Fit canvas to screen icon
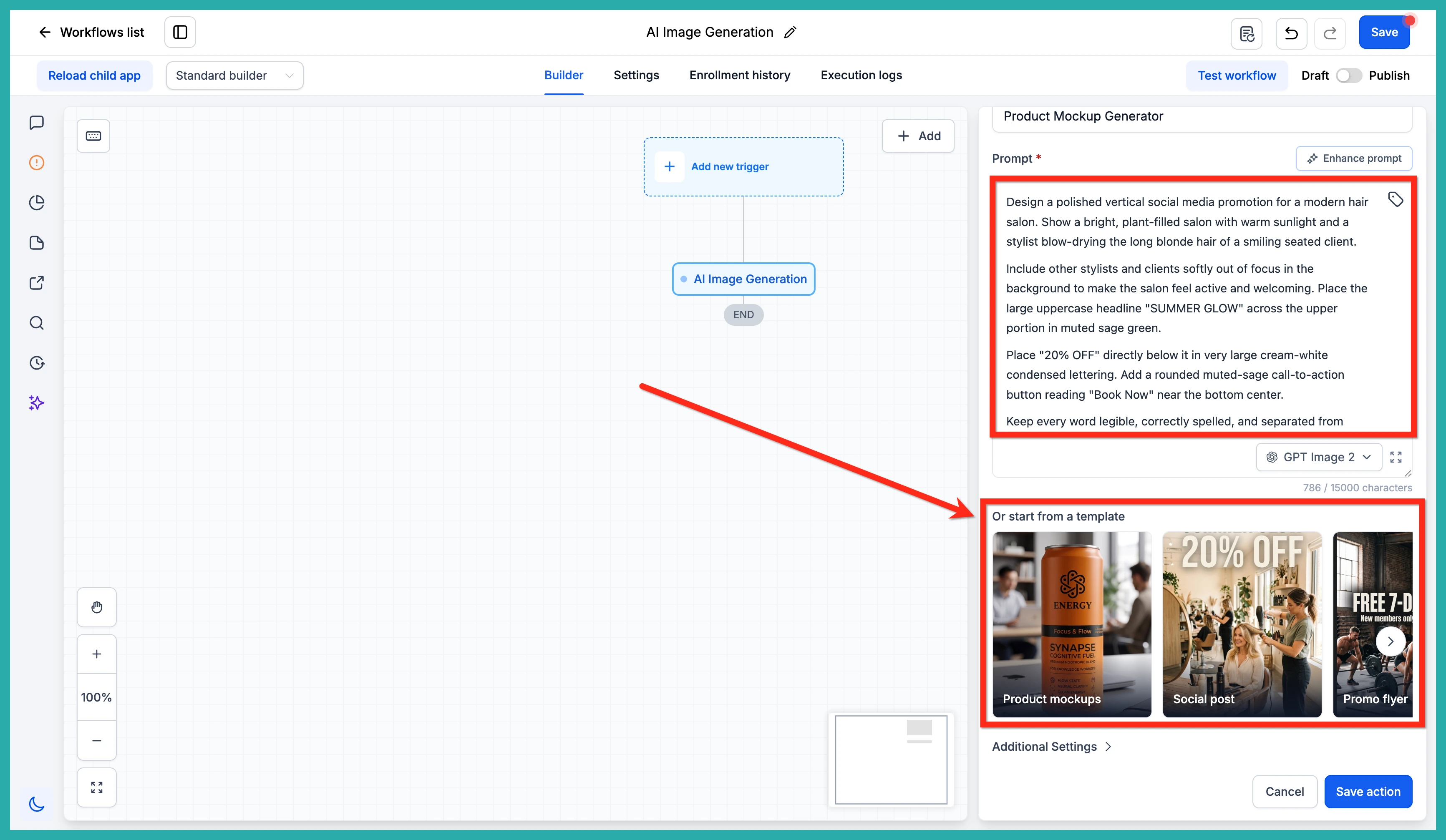 [97, 787]
